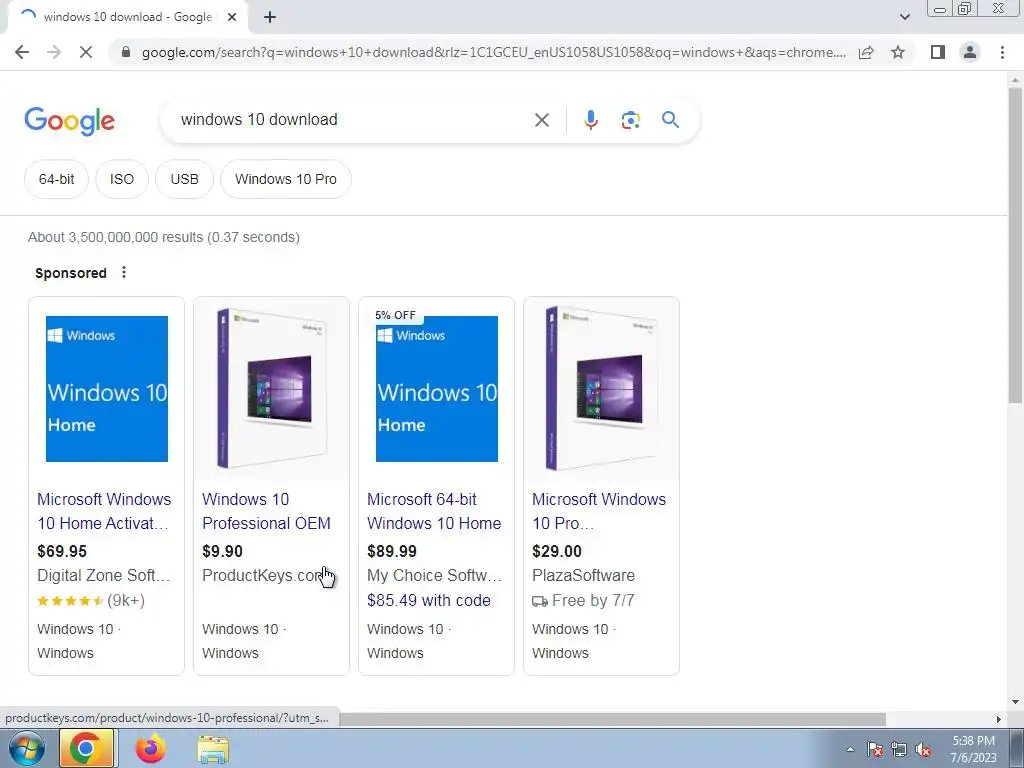The image size is (1024, 768).
Task: Open Microsoft Windows 10 Home Activation link
Action: pyautogui.click(x=104, y=511)
